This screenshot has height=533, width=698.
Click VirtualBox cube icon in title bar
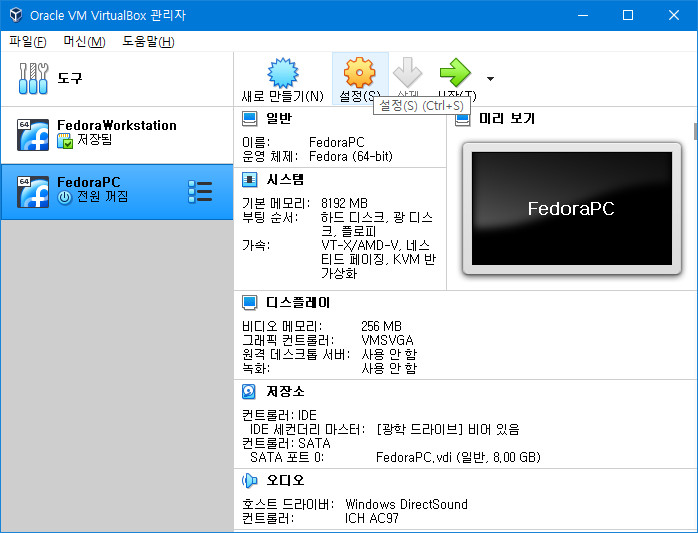pos(16,15)
